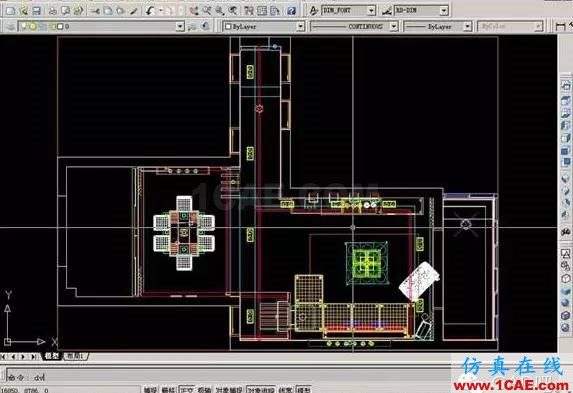Screen dimensions: 573x393
Task: Toggle 模型 model/paper button in status bar
Action: point(304,390)
